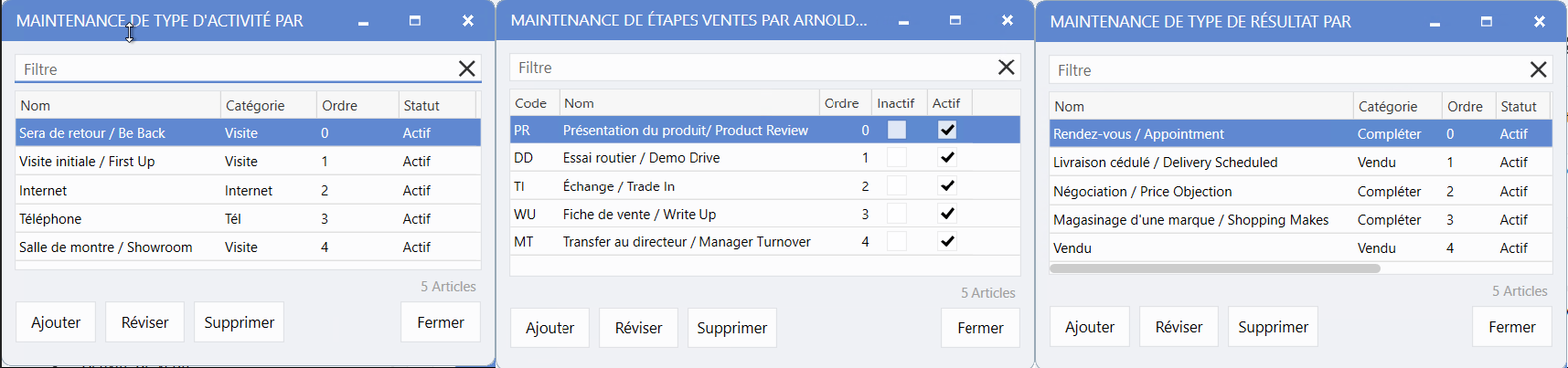Close the Type de résultat maintenance window
The width and height of the screenshot is (1568, 368).
coord(1540,22)
